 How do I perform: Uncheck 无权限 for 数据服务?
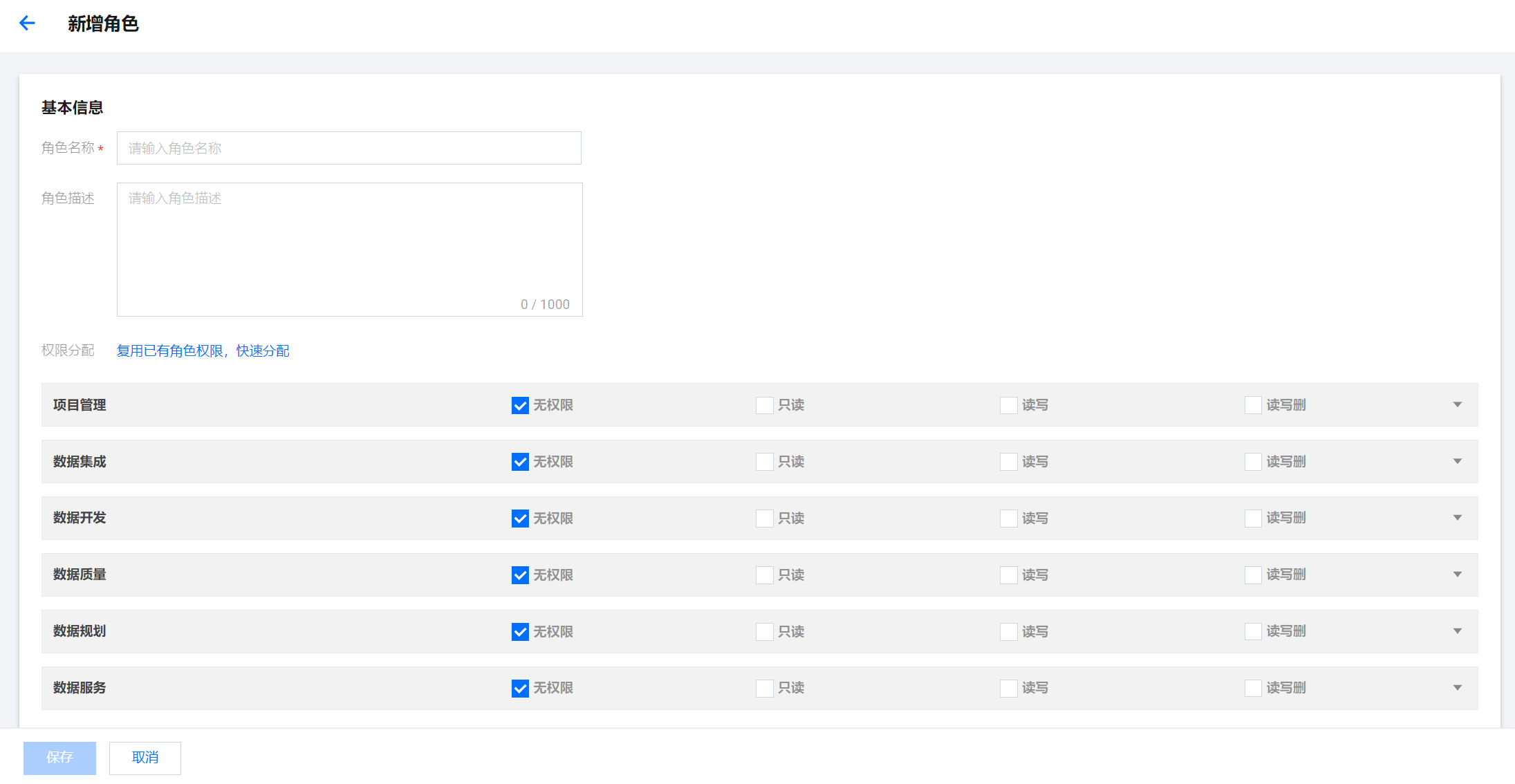tap(520, 689)
